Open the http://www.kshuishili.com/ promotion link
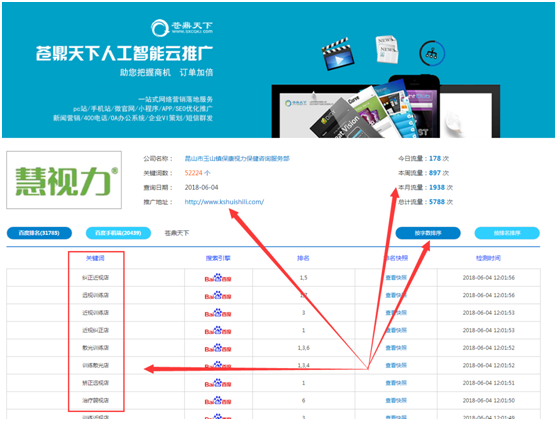Viewport: 557px width, 421px height. point(224,202)
